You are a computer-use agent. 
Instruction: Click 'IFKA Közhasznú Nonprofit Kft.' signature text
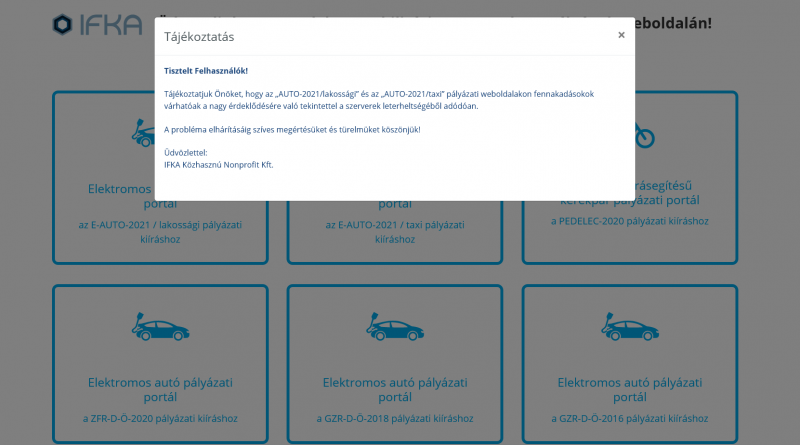pyautogui.click(x=218, y=165)
